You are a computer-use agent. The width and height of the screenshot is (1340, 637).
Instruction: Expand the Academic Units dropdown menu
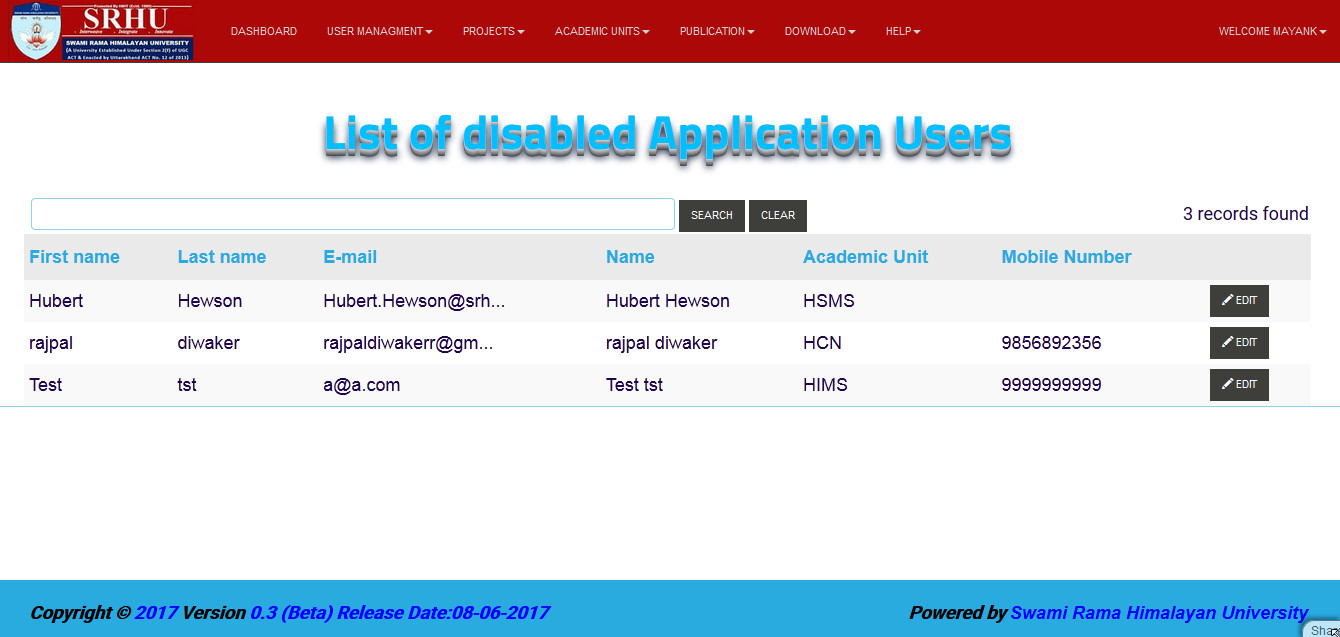point(602,31)
